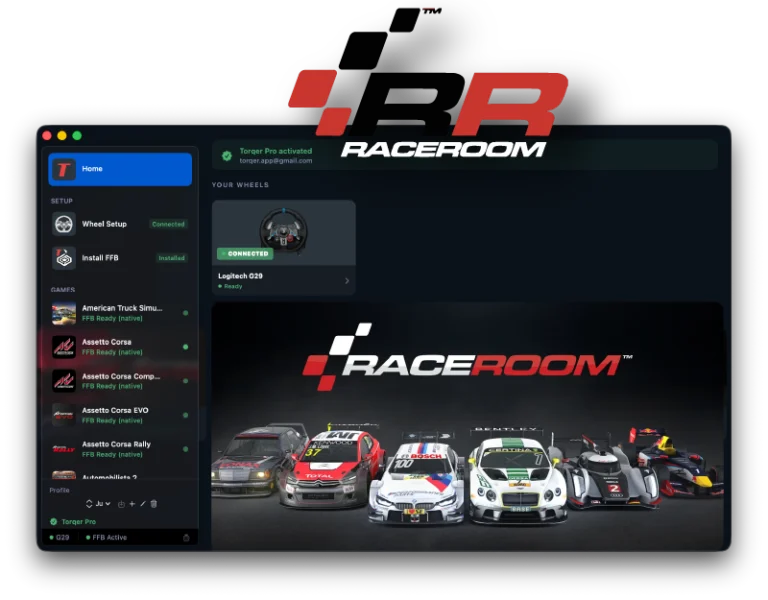Click the import profile icon
Image resolution: width=768 pixels, height=600 pixels.
pyautogui.click(x=121, y=504)
